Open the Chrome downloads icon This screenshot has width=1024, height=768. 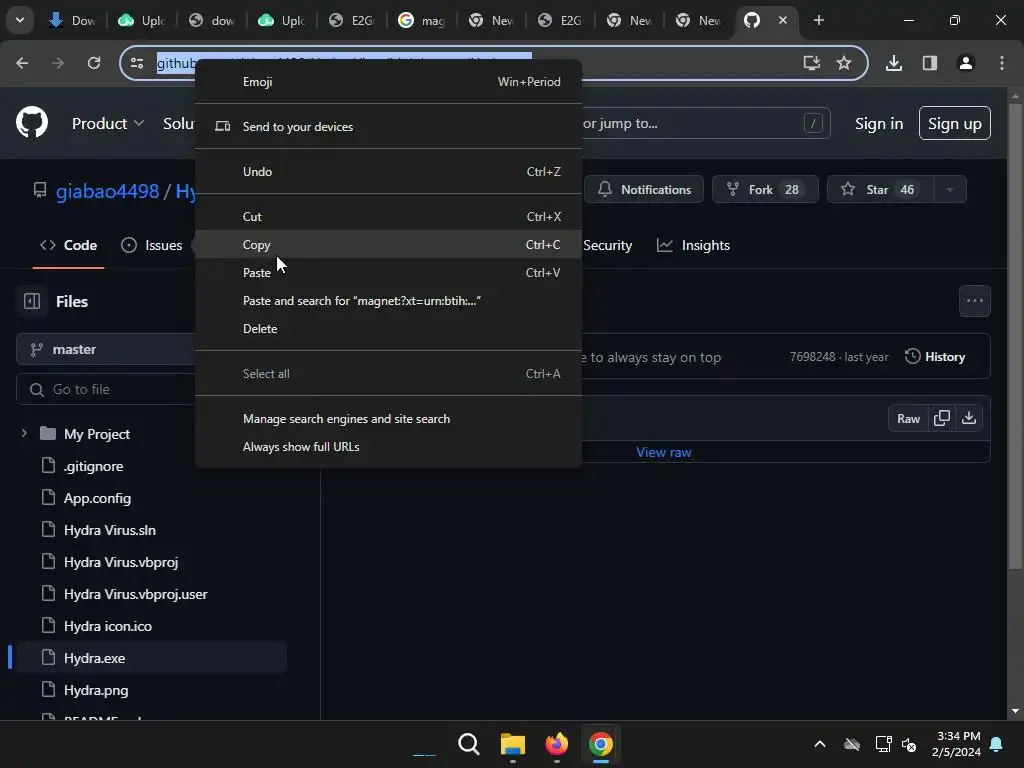893,63
